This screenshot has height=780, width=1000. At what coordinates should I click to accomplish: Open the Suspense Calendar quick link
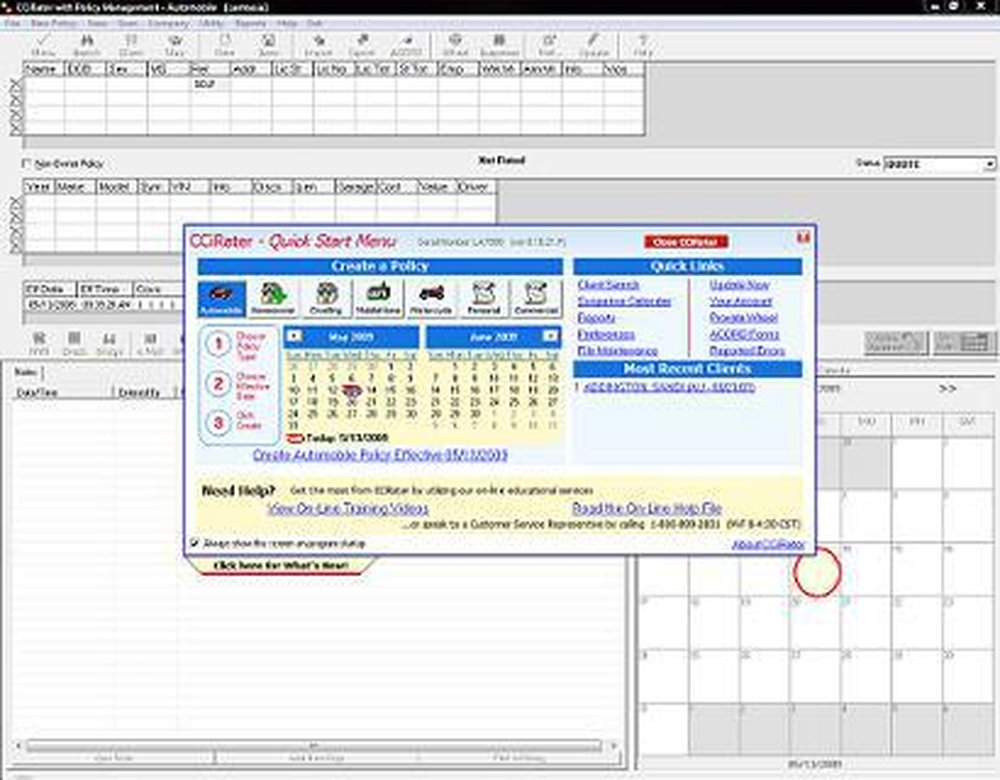coord(624,301)
